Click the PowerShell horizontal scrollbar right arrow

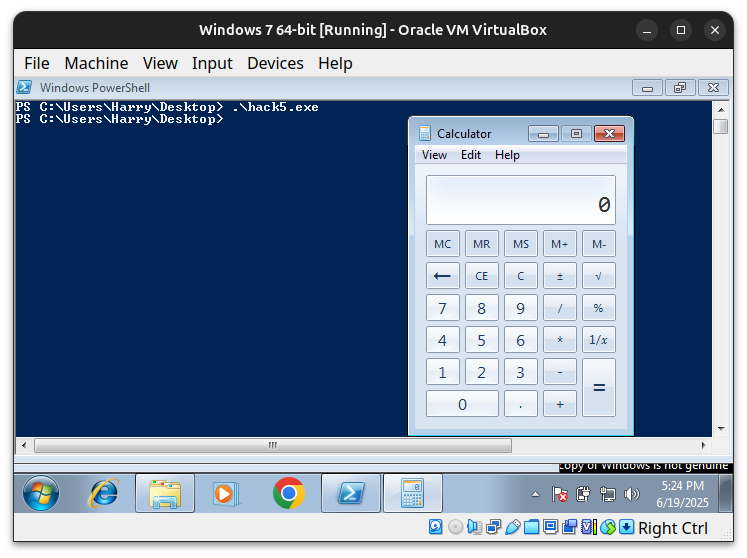coord(704,446)
